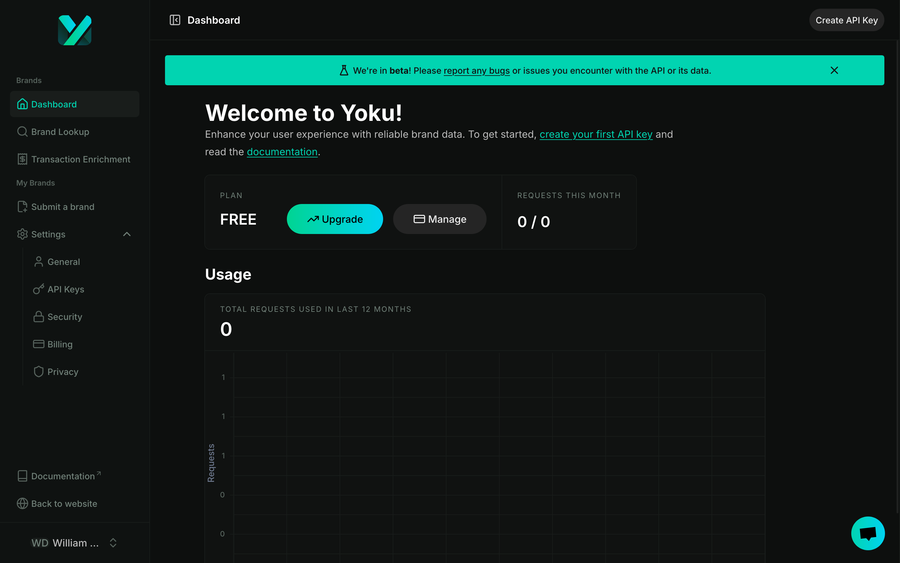Image resolution: width=900 pixels, height=563 pixels.
Task: Click the Submit a brand file icon
Action: [x=22, y=207]
